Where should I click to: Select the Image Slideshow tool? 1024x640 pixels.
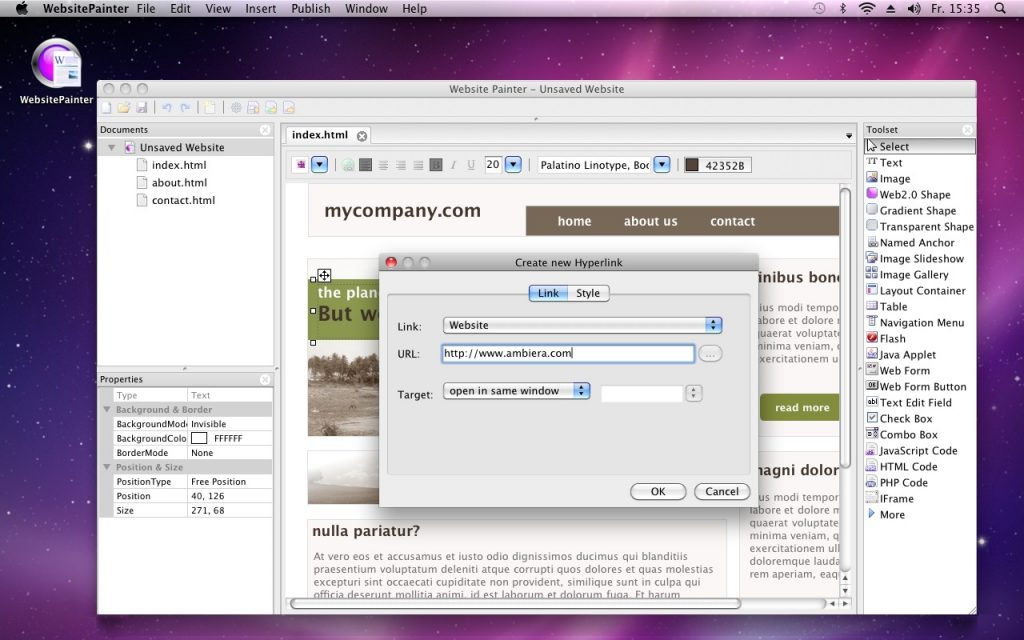[x=907, y=258]
